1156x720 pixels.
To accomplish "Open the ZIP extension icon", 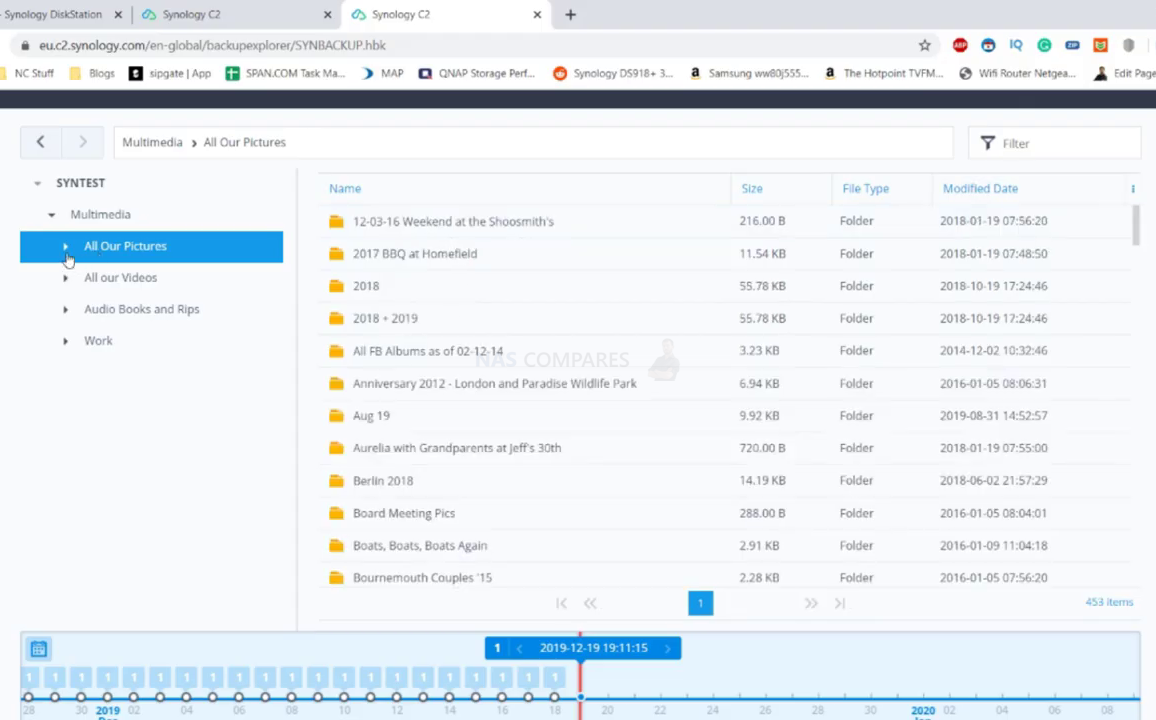I will 1072,45.
